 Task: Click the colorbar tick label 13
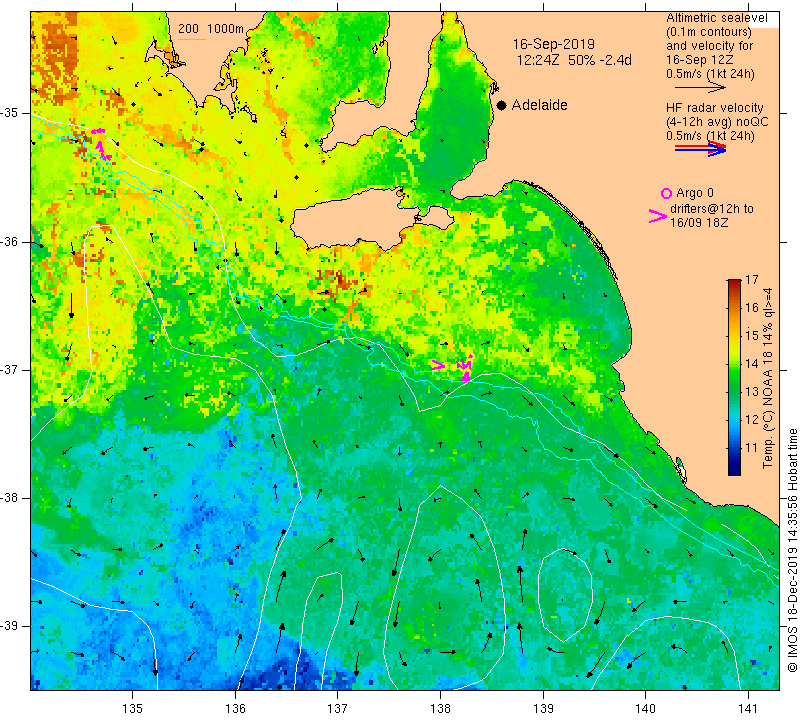752,392
